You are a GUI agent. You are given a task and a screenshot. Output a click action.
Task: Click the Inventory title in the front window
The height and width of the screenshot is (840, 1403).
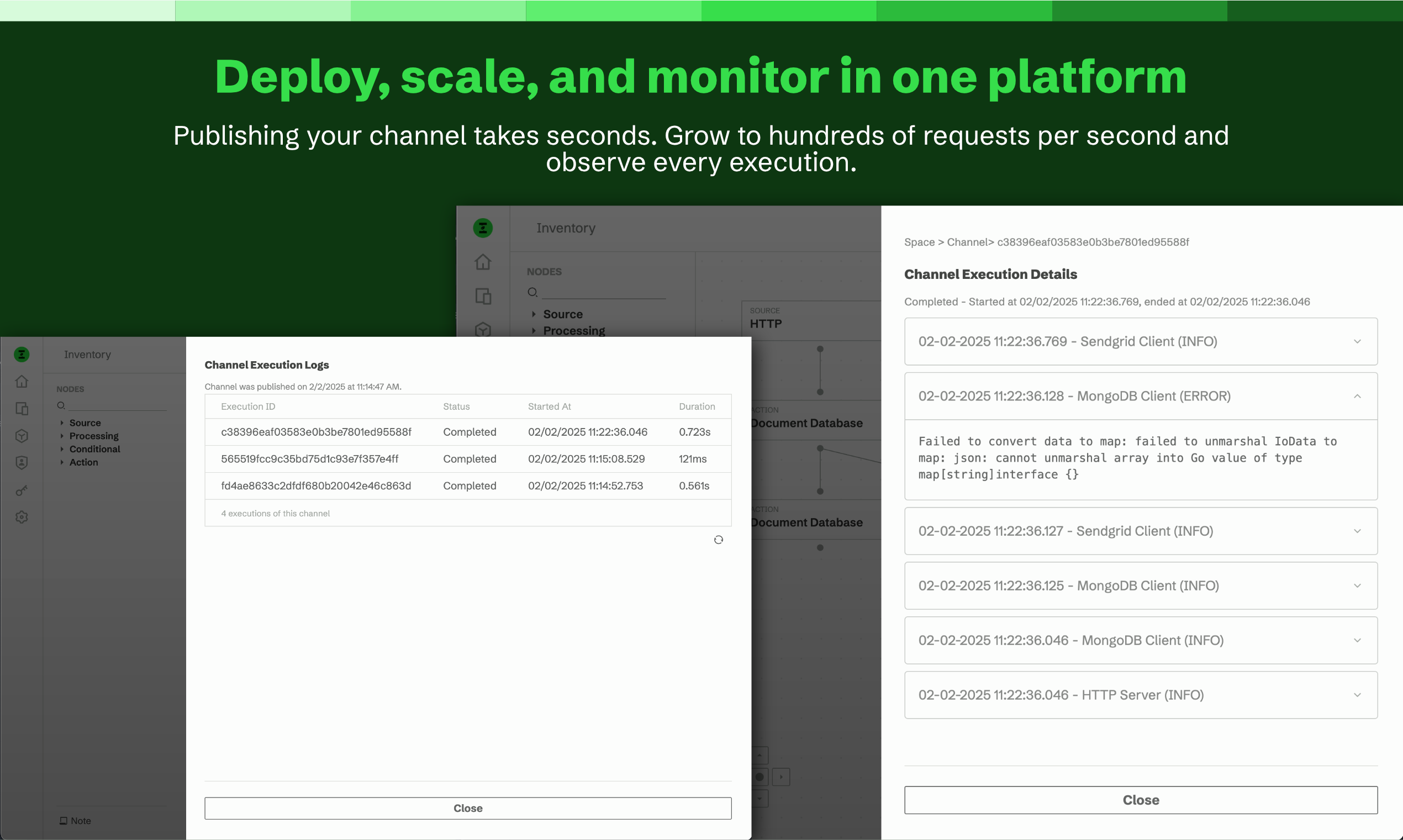click(87, 355)
